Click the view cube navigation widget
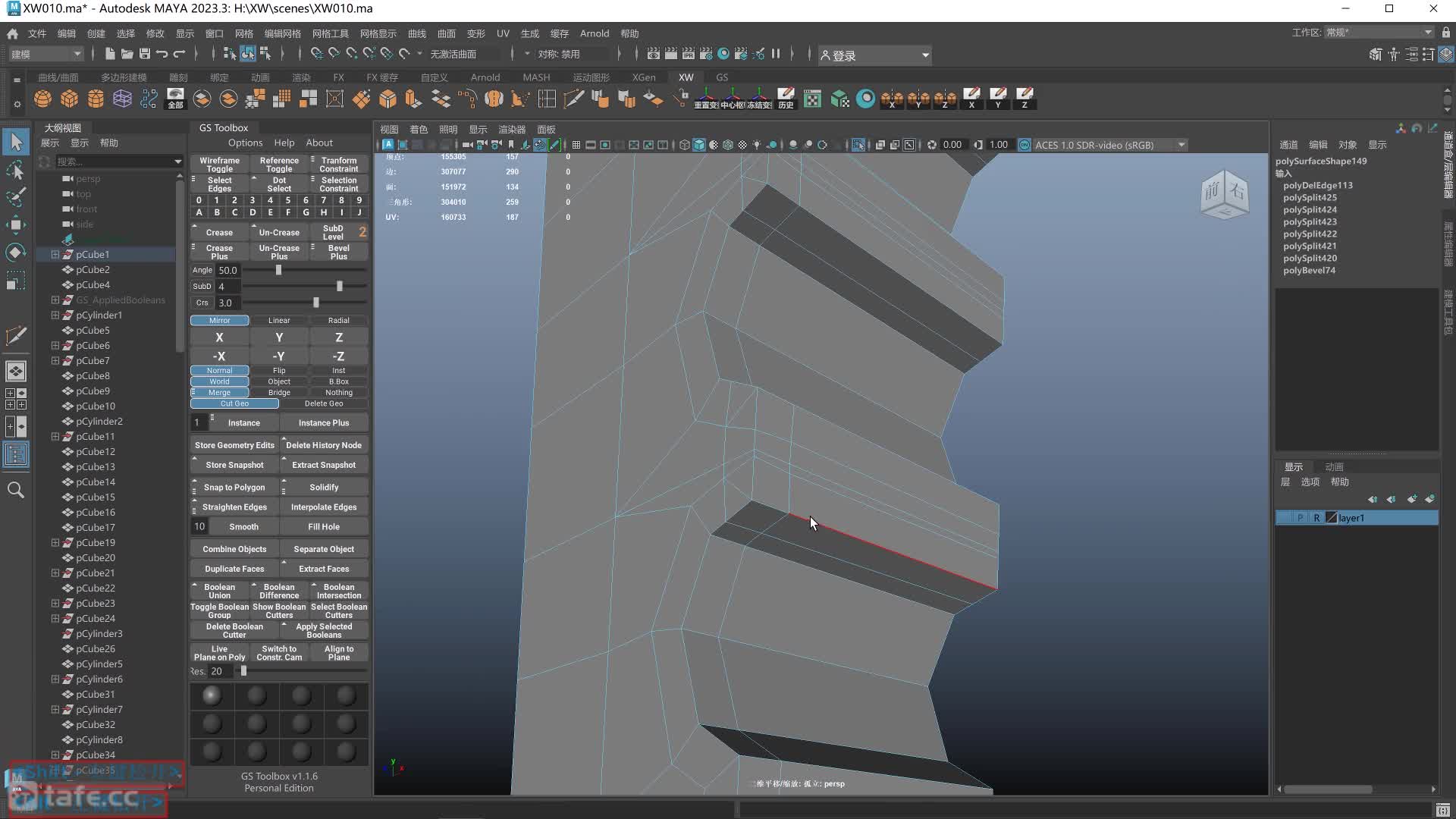 tap(1224, 195)
